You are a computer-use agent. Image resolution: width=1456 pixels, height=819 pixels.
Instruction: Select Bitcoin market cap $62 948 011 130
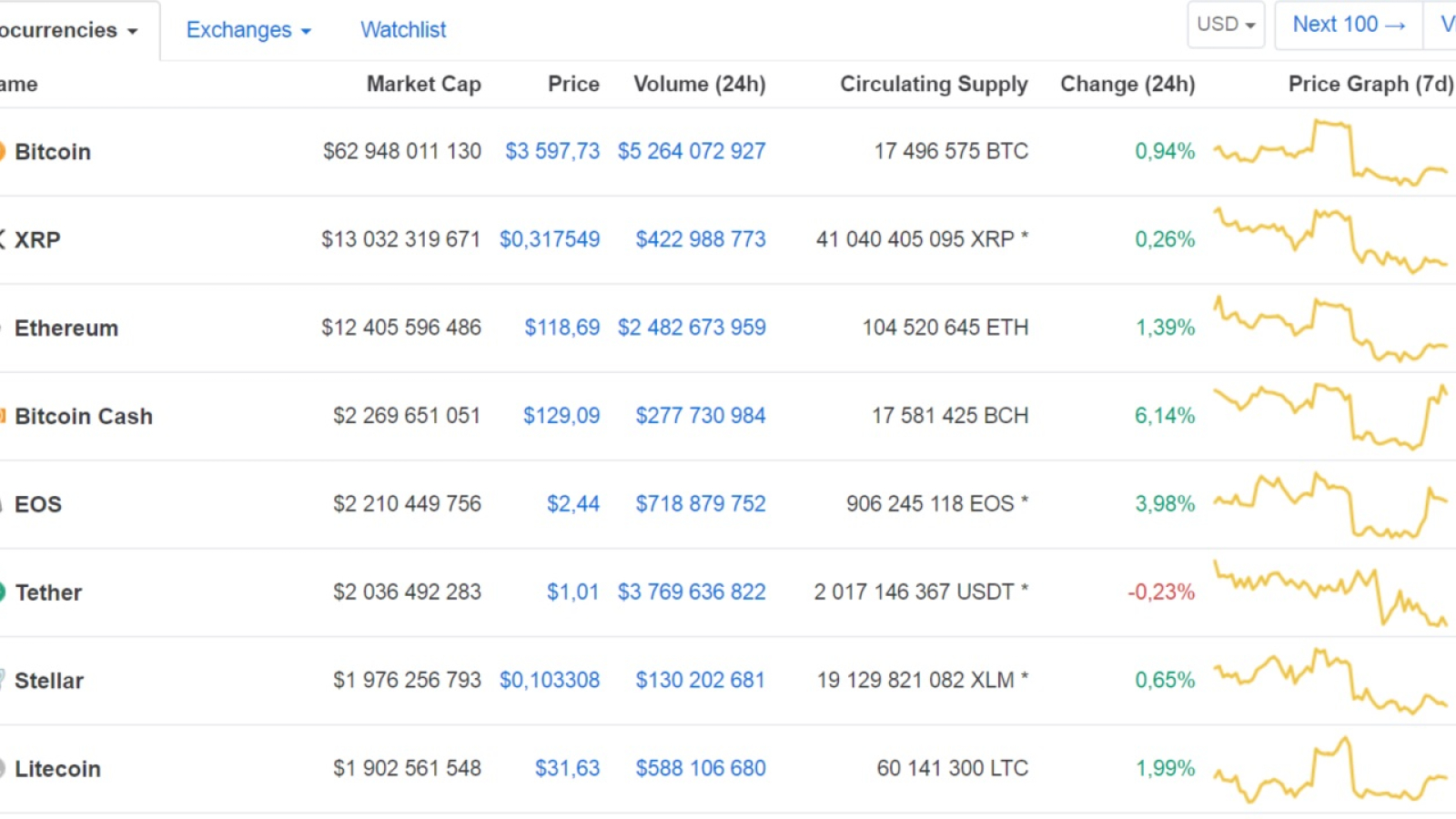[x=402, y=151]
